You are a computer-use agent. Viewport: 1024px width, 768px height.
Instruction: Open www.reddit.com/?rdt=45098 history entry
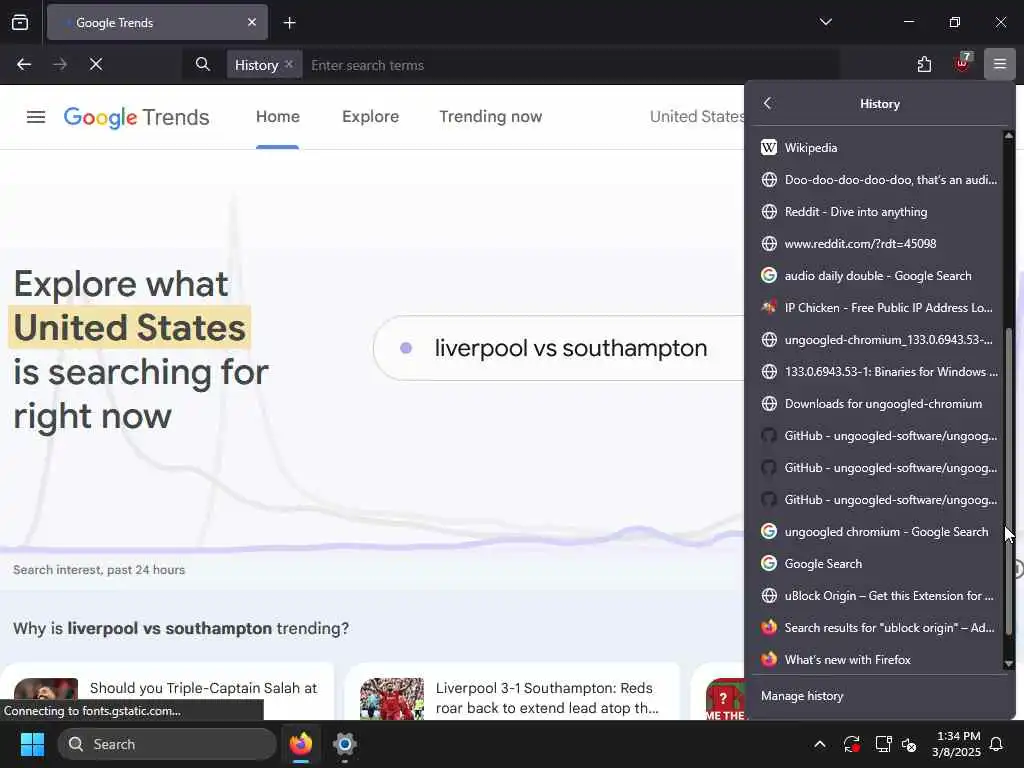[879, 244]
